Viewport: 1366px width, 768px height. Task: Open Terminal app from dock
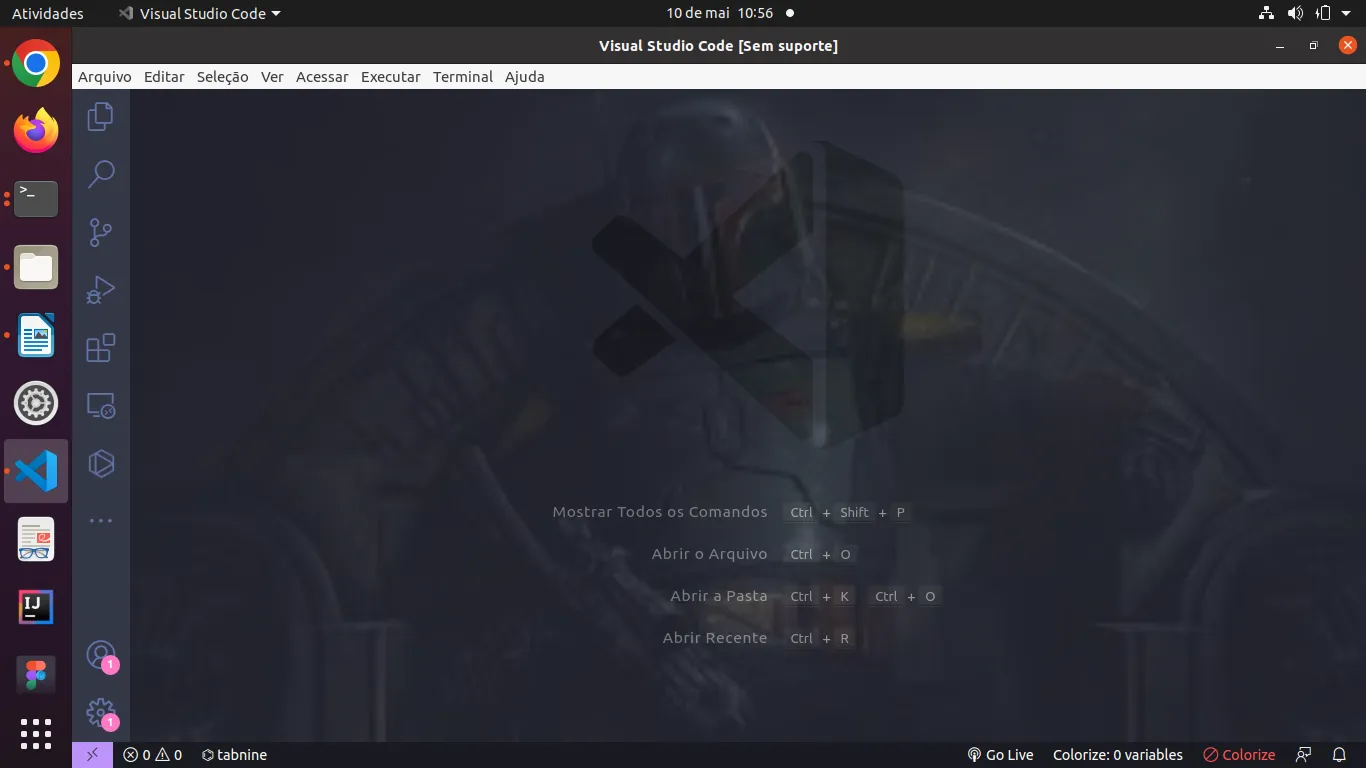coord(36,199)
